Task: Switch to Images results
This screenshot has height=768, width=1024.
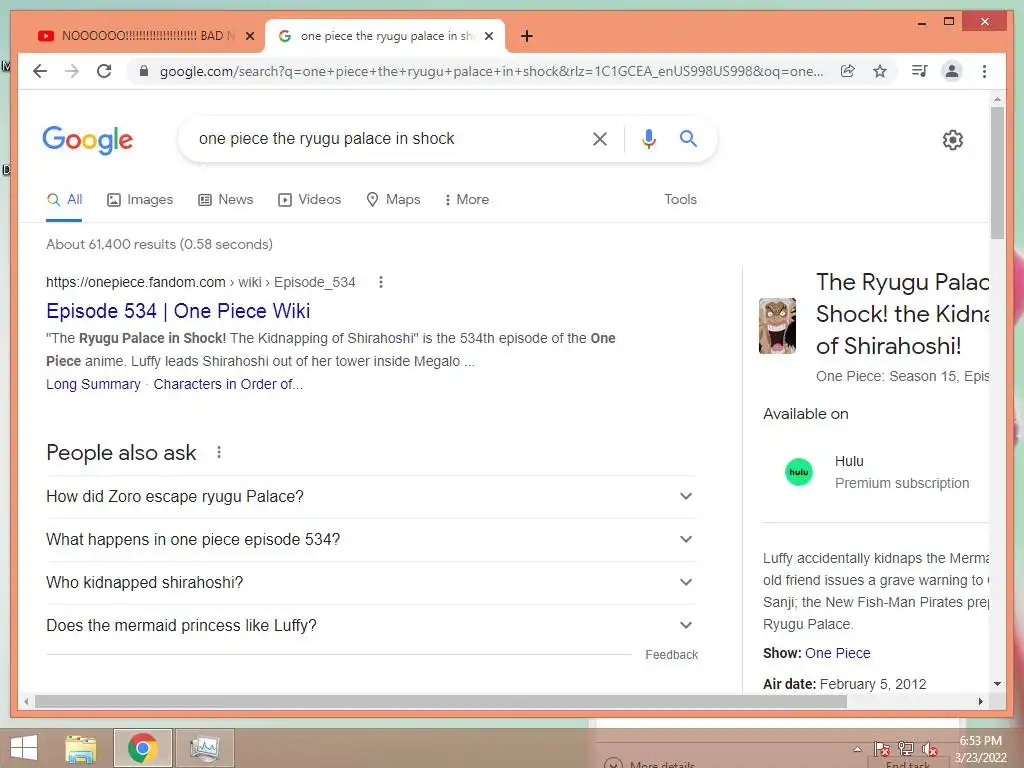Action: click(x=140, y=200)
